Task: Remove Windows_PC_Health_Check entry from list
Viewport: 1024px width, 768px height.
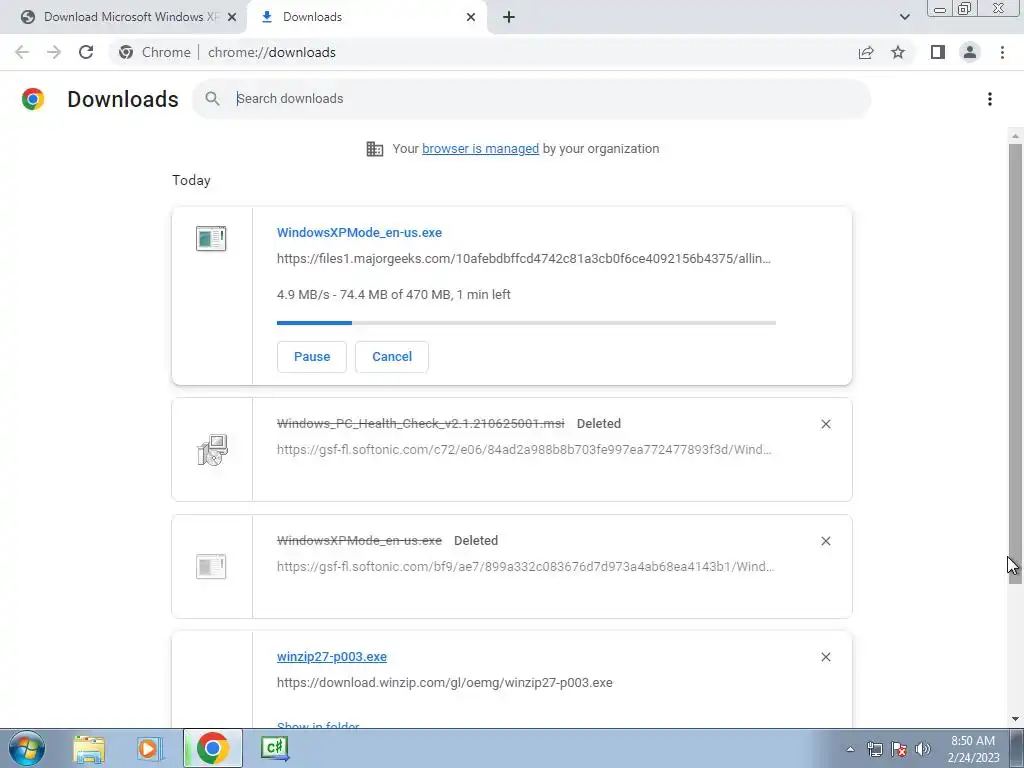Action: coord(825,424)
